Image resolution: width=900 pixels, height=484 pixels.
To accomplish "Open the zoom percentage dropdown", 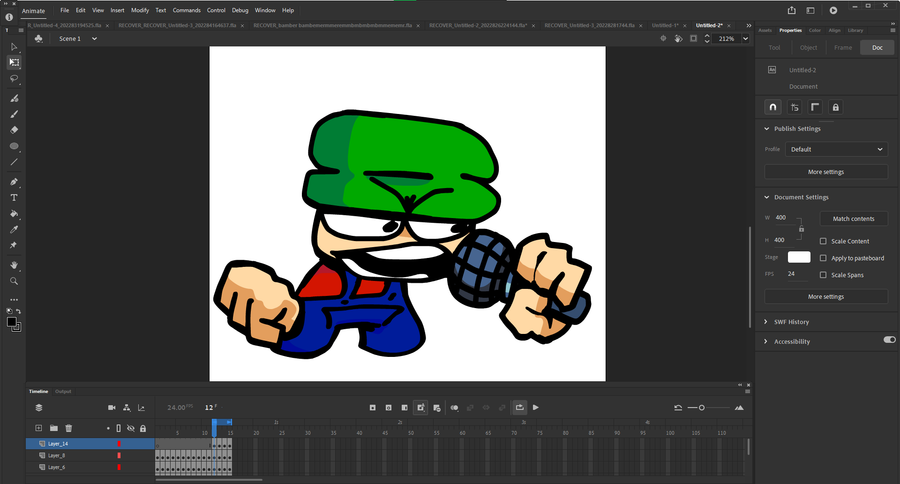I will [x=746, y=38].
